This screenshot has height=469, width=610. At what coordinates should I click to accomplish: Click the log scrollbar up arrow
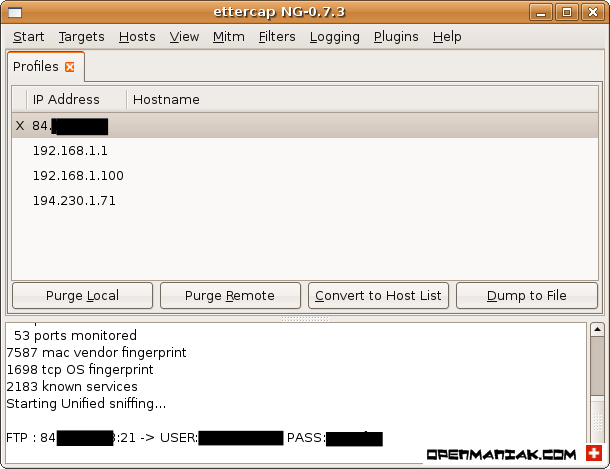pyautogui.click(x=597, y=330)
